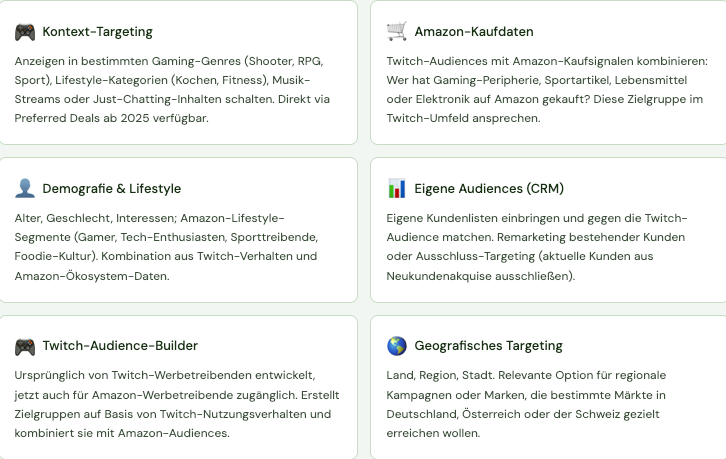The image size is (726, 459).
Task: Click the globe icon for Geografisches Targeting
Action: tap(397, 346)
